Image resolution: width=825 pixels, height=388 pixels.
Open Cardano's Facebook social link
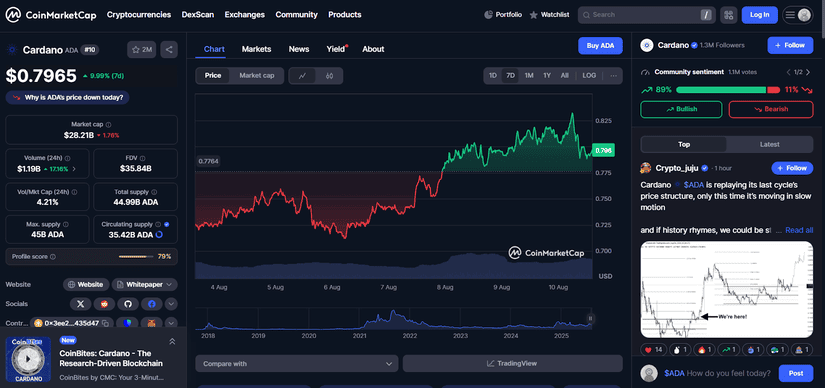pyautogui.click(x=152, y=304)
